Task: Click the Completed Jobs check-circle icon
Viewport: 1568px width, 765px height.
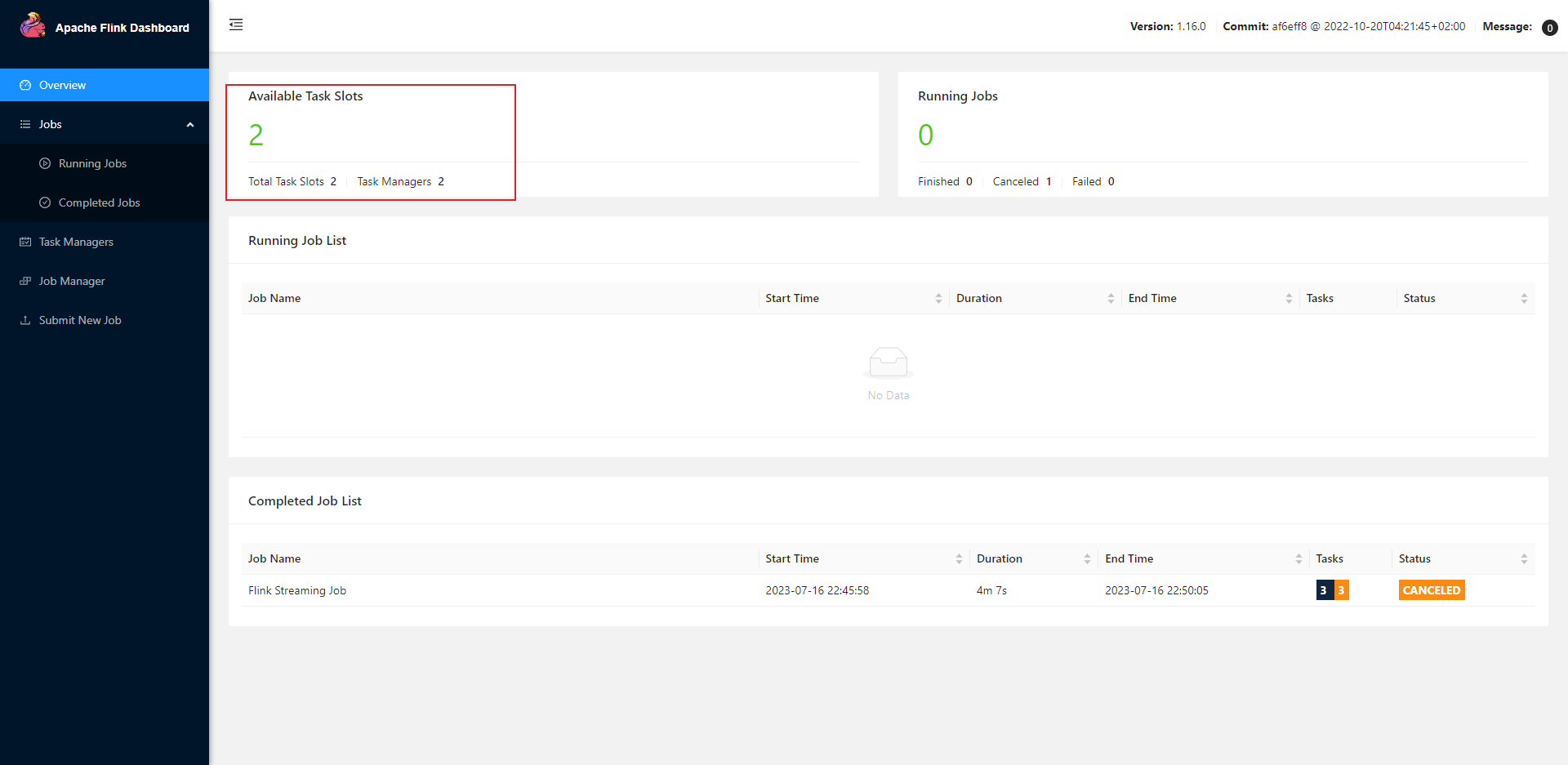Action: [45, 202]
